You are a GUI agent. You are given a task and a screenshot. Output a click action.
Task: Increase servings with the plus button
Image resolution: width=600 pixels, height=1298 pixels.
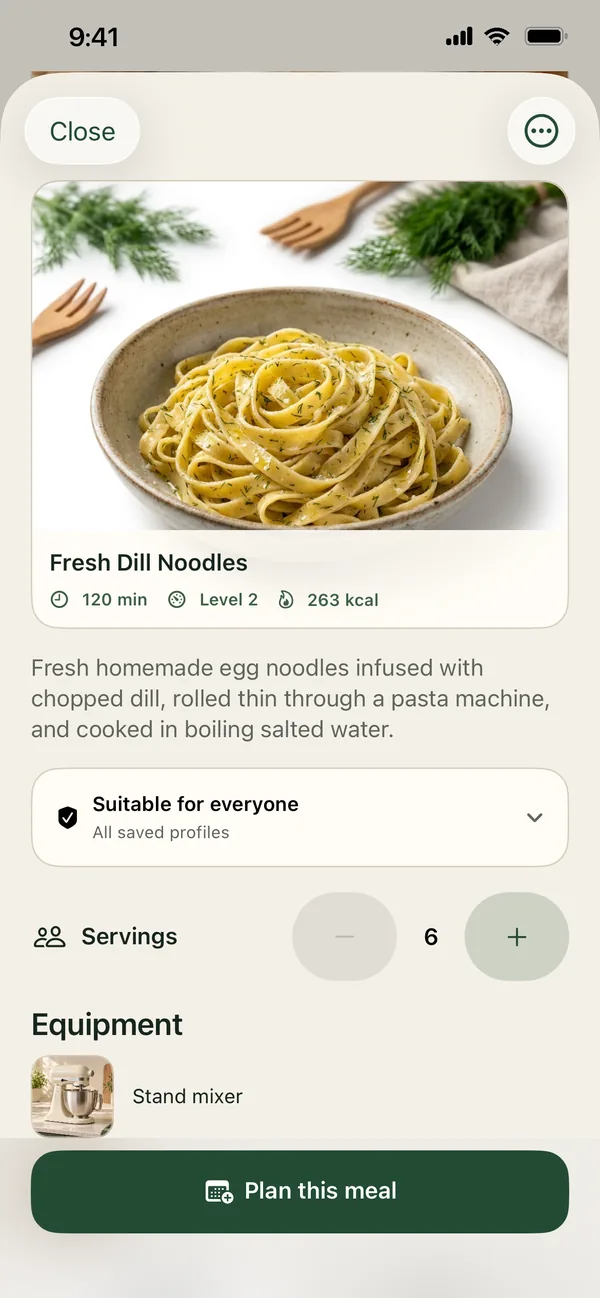pyautogui.click(x=517, y=937)
